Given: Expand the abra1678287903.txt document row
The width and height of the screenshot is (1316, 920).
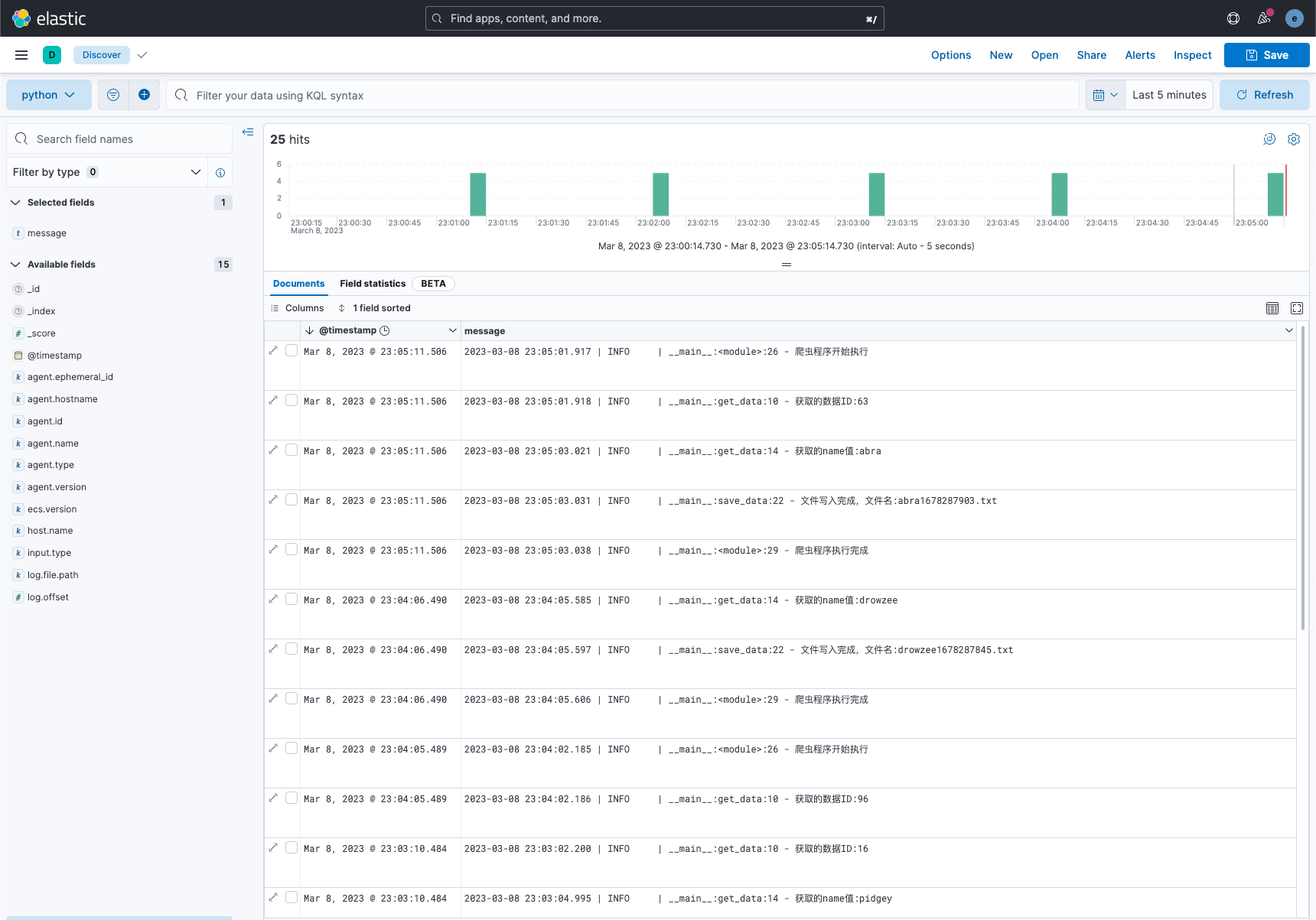Looking at the screenshot, I should tap(273, 499).
